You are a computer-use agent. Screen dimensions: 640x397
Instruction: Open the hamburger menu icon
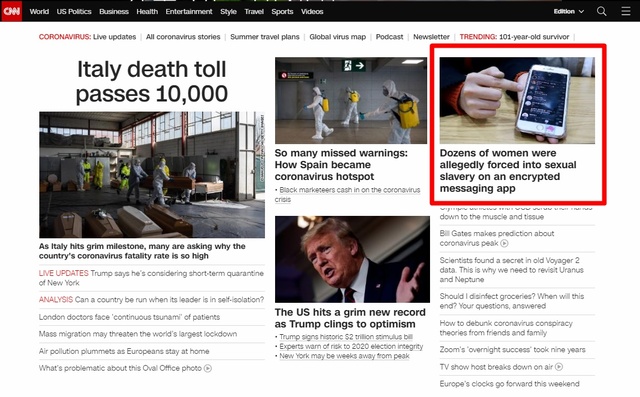click(626, 11)
